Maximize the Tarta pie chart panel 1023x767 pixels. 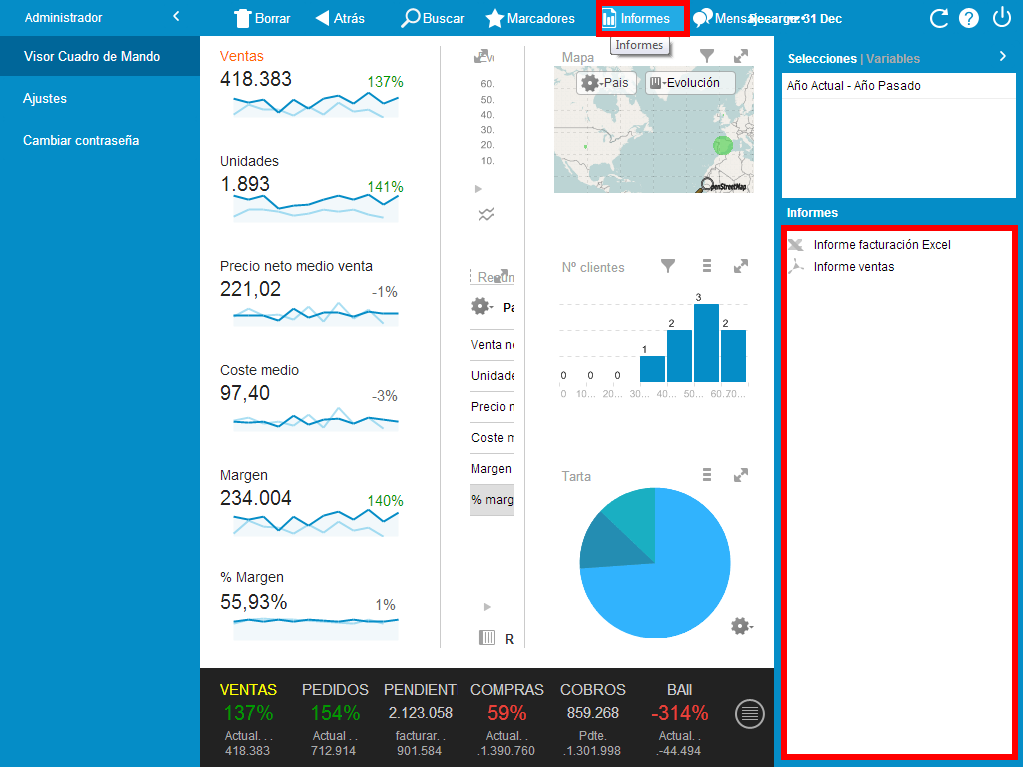click(741, 475)
